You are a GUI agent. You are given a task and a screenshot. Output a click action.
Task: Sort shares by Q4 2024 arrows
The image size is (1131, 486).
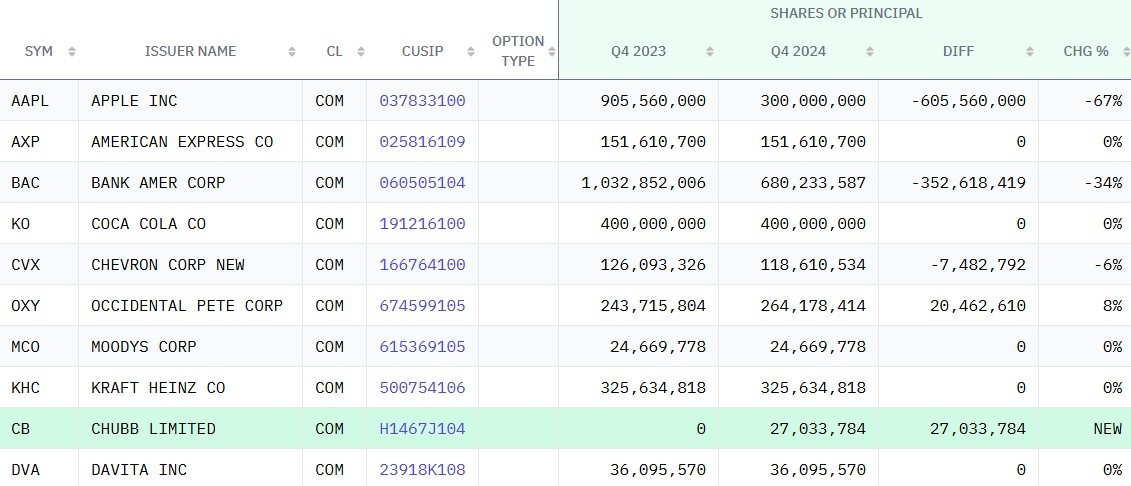click(x=870, y=52)
